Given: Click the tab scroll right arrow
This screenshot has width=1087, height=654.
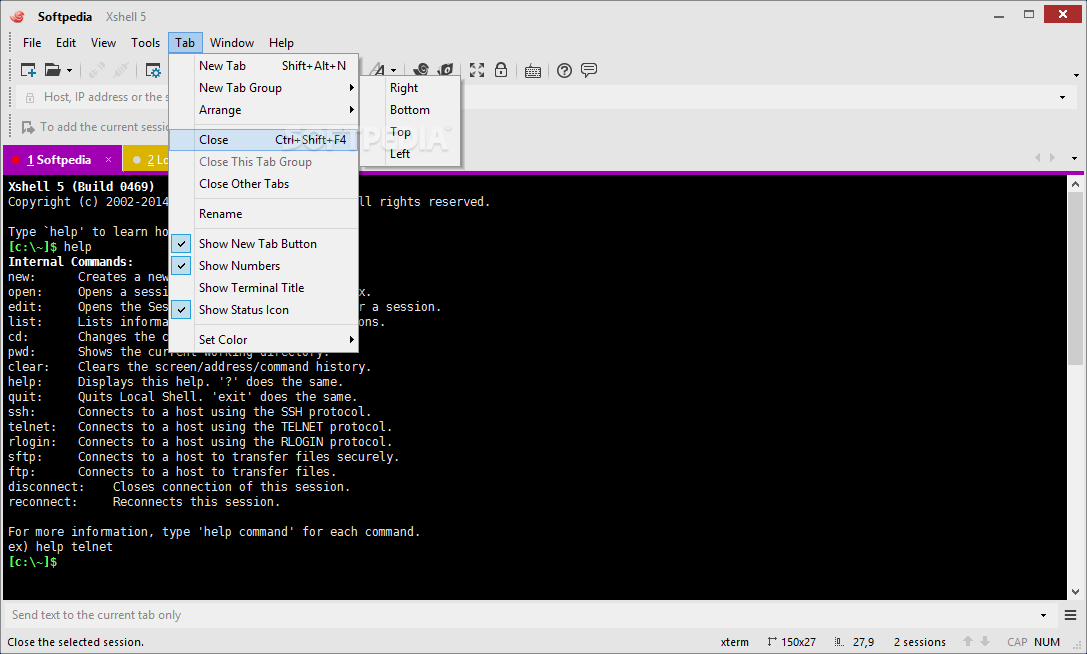Looking at the screenshot, I should (x=1052, y=158).
